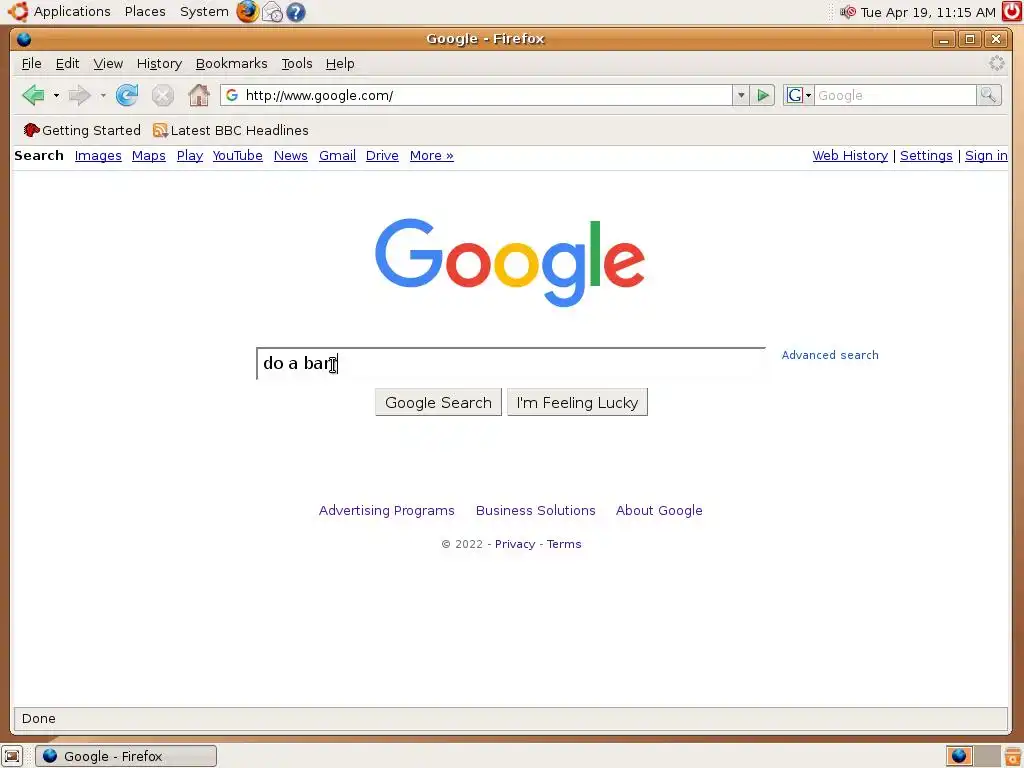Image resolution: width=1024 pixels, height=768 pixels.
Task: Click the Trash icon in bottom panel
Action: [x=1013, y=756]
